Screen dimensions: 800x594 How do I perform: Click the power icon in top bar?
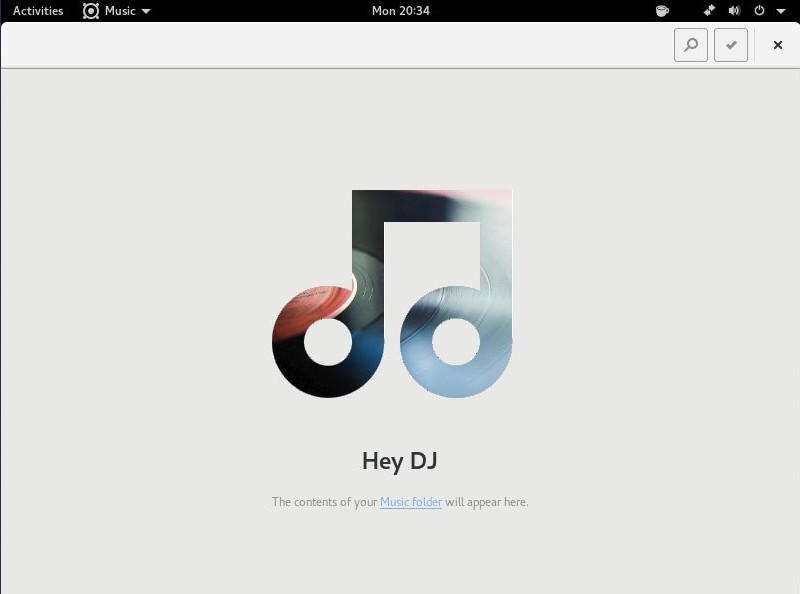click(759, 11)
